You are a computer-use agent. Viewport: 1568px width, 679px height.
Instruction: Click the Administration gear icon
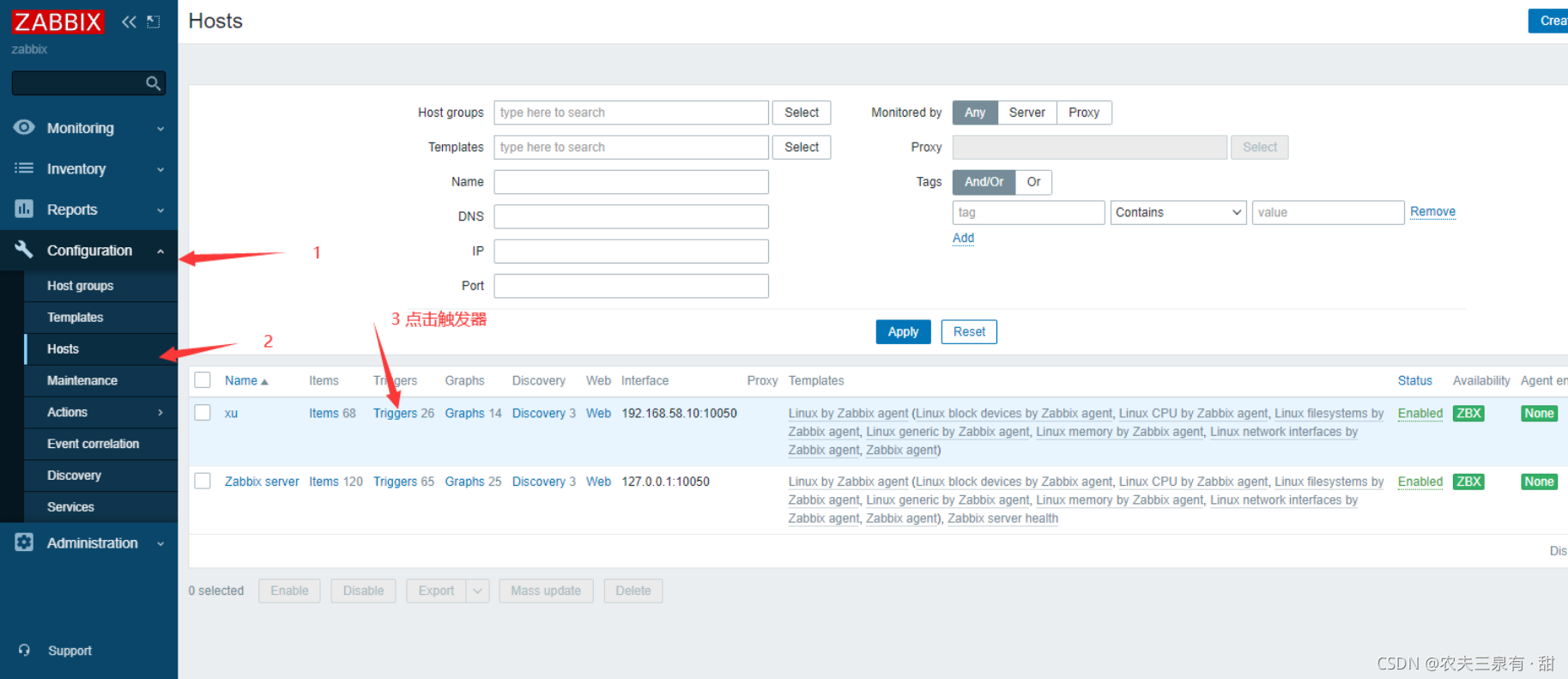click(x=24, y=543)
